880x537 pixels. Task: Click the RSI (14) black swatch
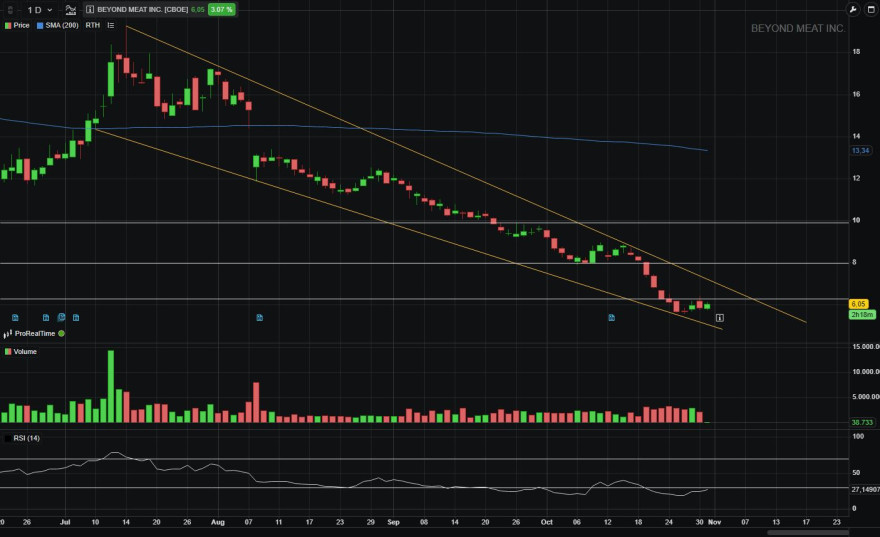(x=8, y=438)
